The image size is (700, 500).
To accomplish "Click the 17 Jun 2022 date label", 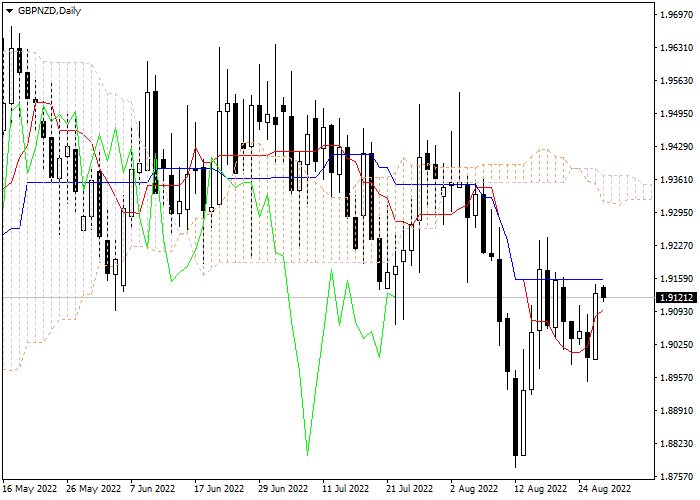I will coord(219,489).
